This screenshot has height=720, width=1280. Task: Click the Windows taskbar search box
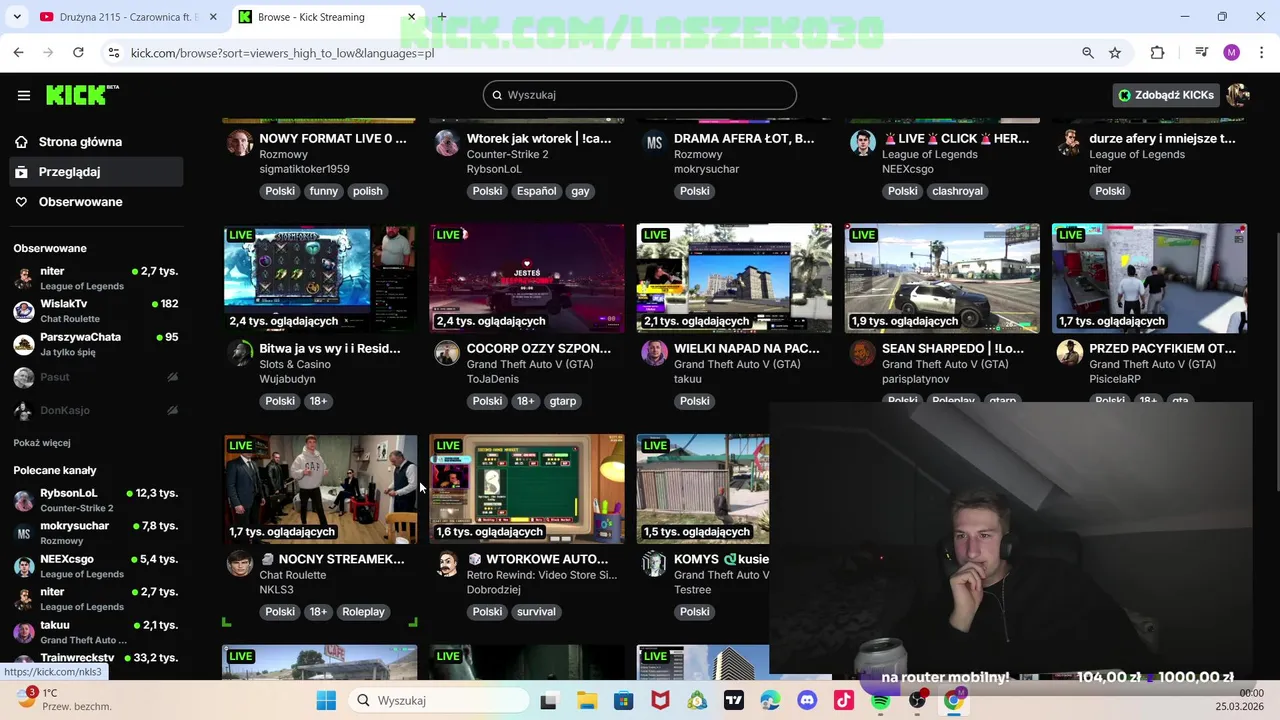pyautogui.click(x=438, y=701)
